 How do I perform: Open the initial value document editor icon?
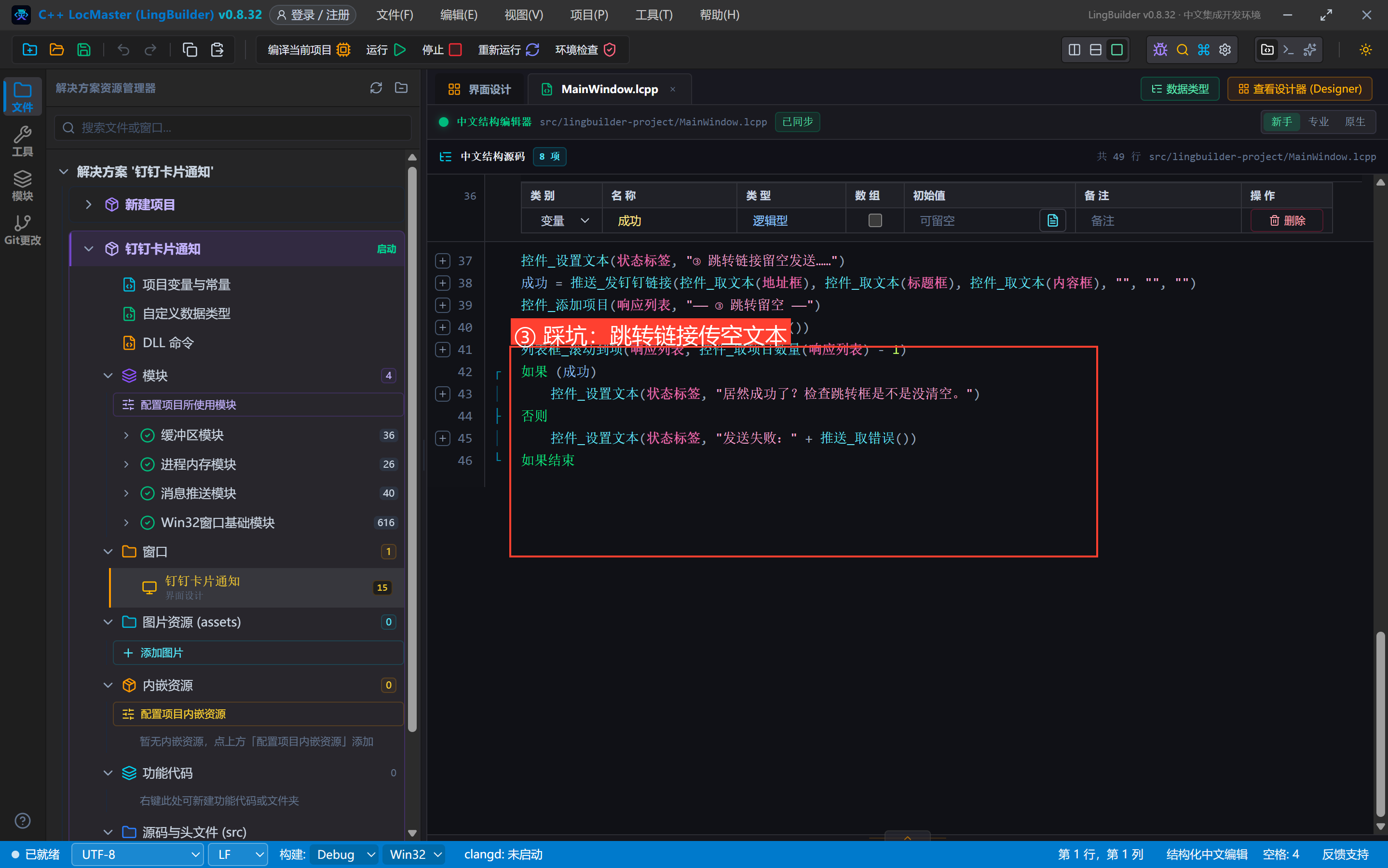pyautogui.click(x=1052, y=220)
